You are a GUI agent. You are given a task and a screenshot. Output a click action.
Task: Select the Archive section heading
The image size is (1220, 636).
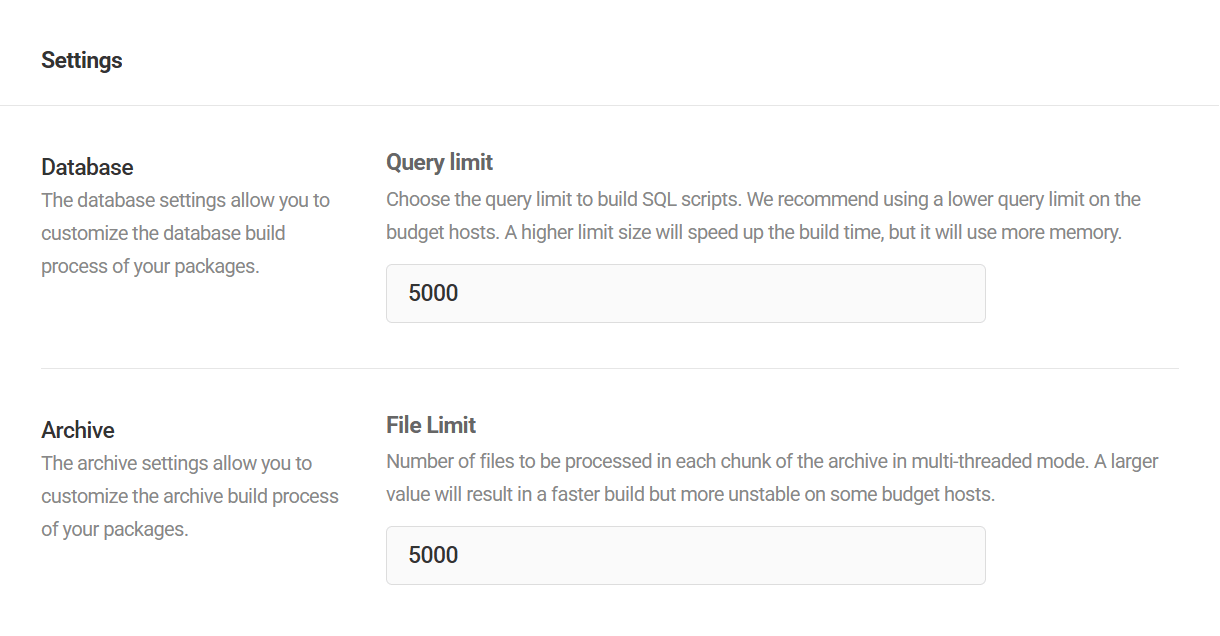[x=78, y=430]
